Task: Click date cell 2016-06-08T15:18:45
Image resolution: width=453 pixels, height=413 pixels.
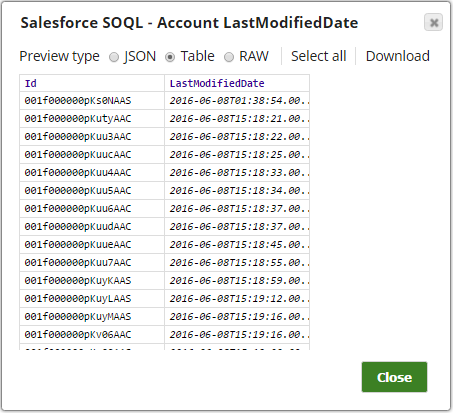Action: (237, 245)
